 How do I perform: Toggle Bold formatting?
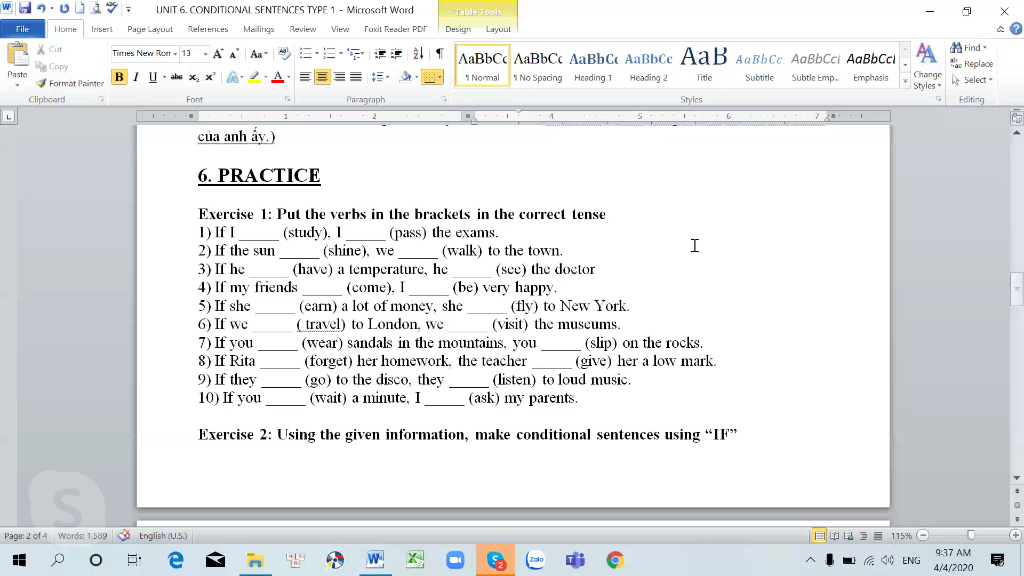tap(119, 77)
